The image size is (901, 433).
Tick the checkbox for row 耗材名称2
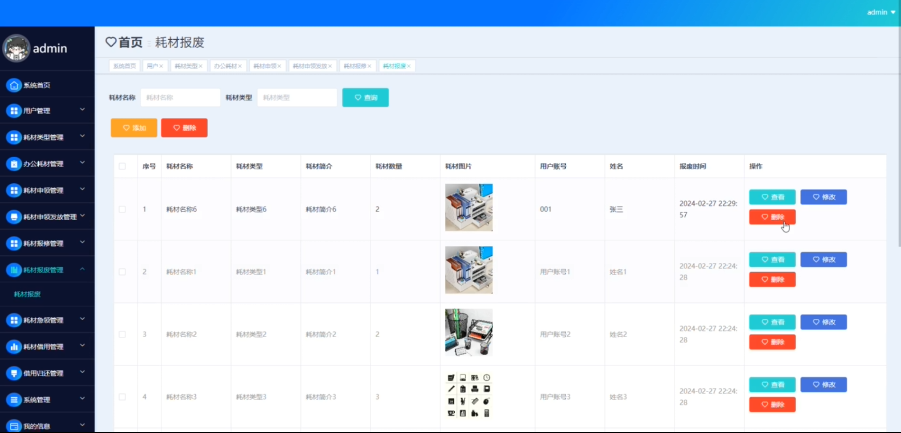point(122,334)
